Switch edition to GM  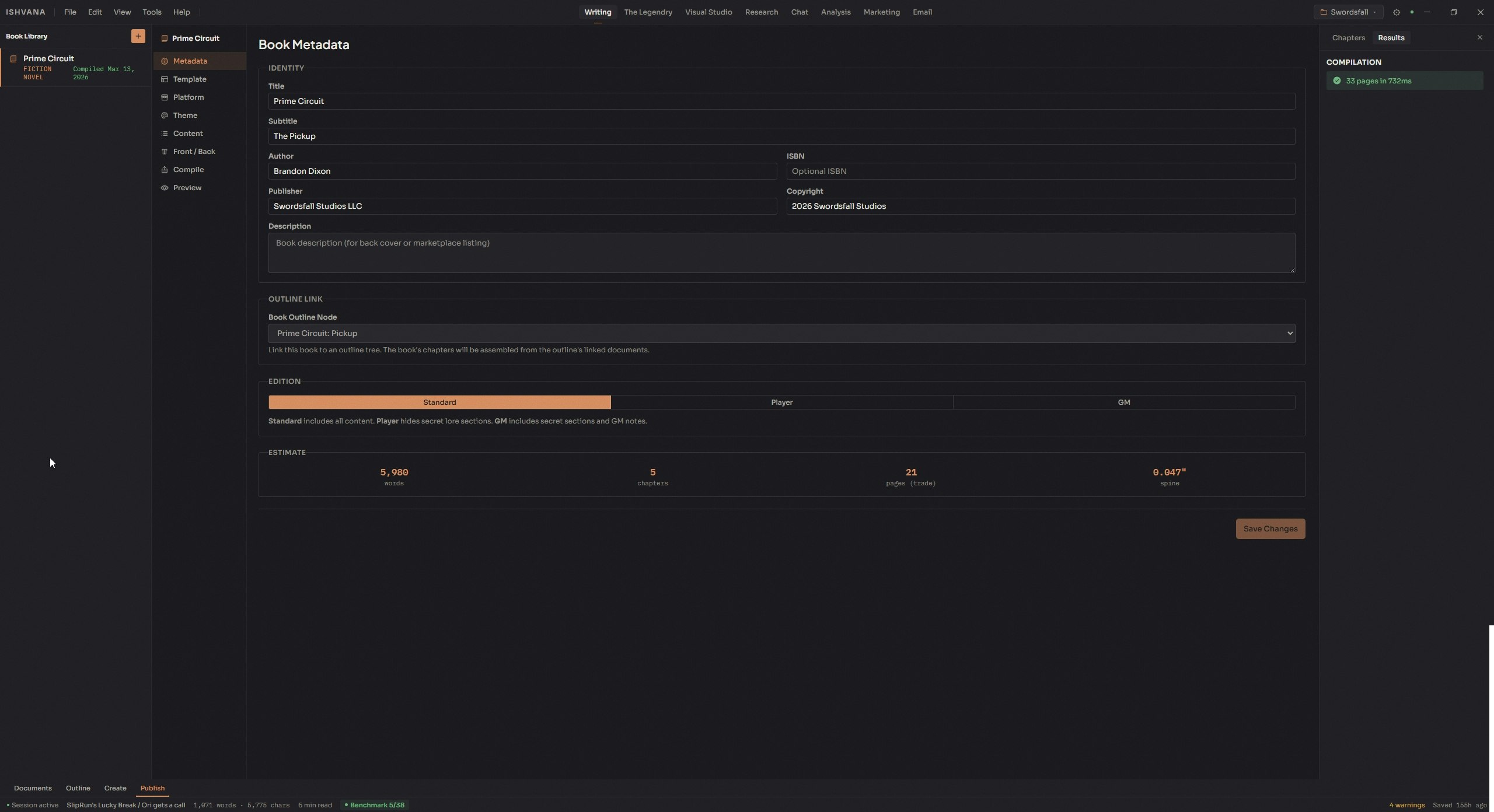click(1123, 402)
